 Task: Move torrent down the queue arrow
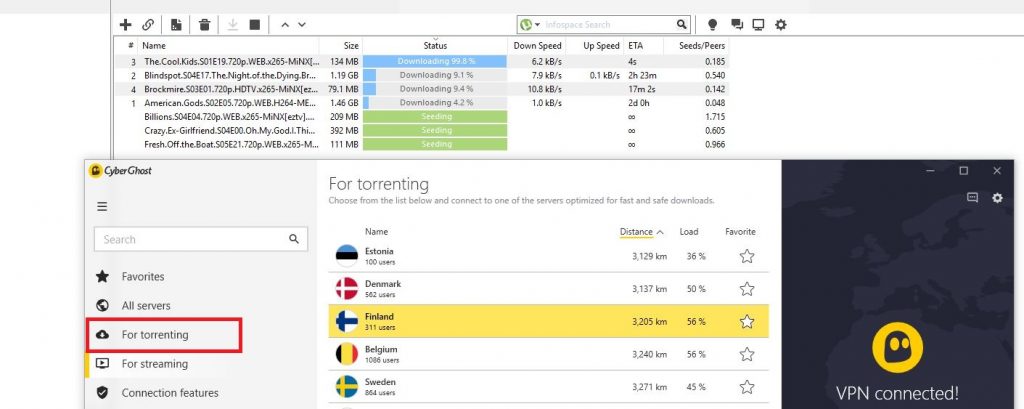pyautogui.click(x=302, y=25)
